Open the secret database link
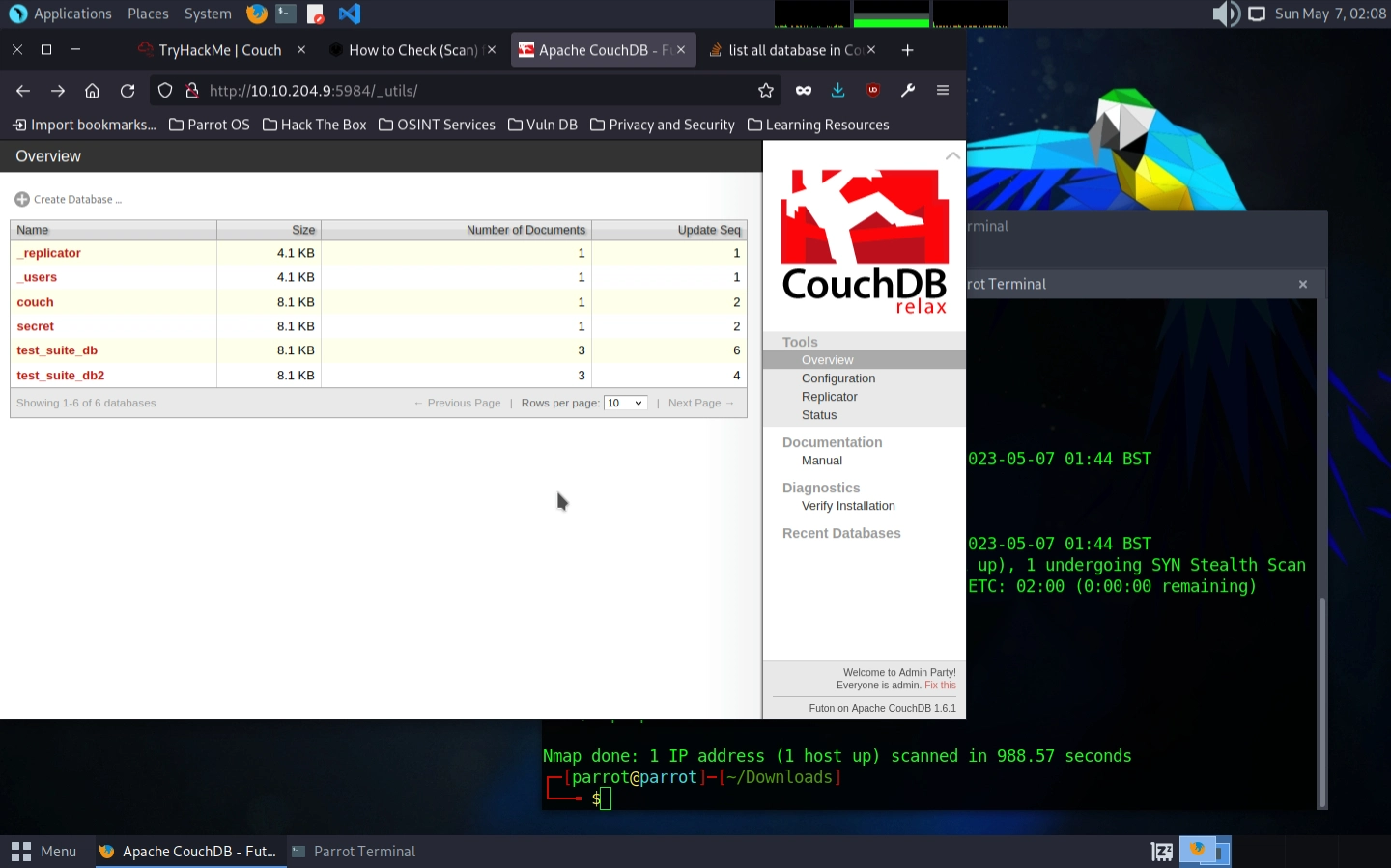Image resolution: width=1391 pixels, height=868 pixels. [x=36, y=326]
